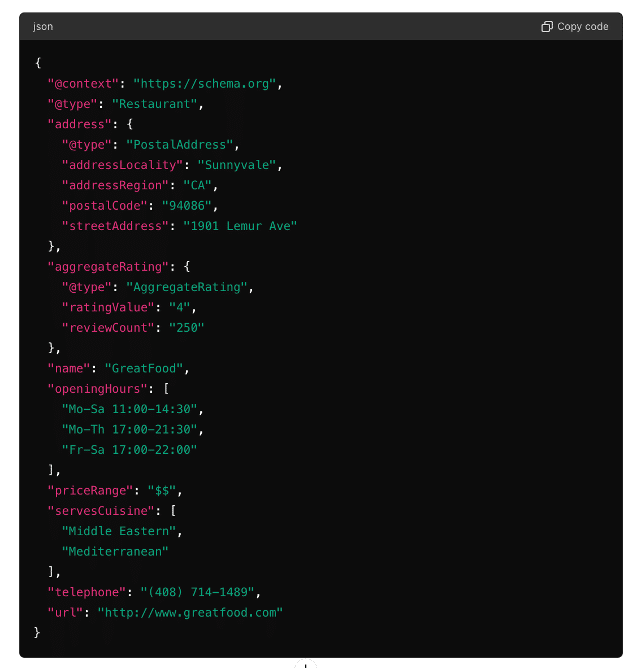Click the "PostalAddress" value

coord(180,145)
